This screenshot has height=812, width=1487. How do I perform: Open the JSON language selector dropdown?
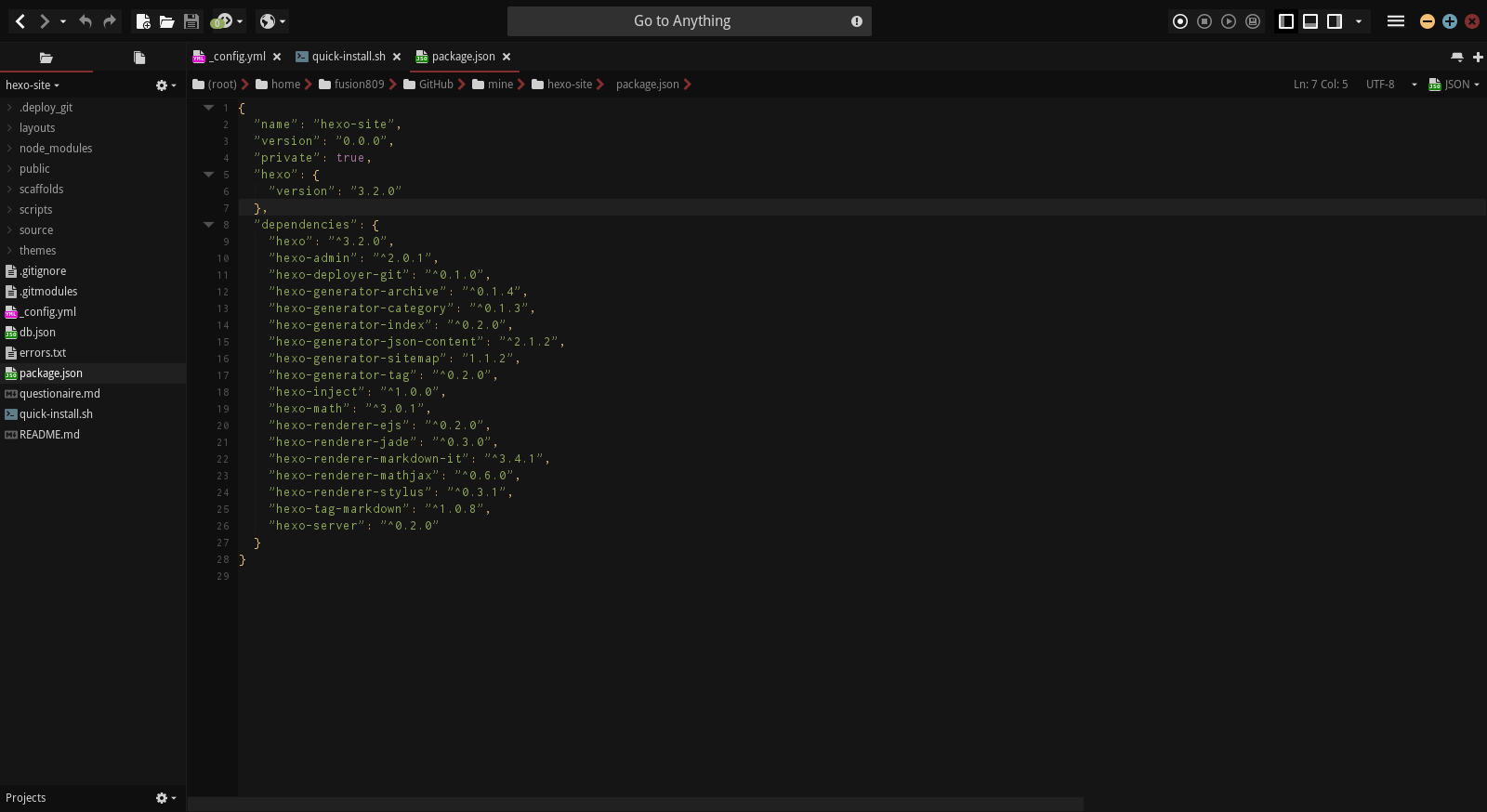tap(1454, 84)
